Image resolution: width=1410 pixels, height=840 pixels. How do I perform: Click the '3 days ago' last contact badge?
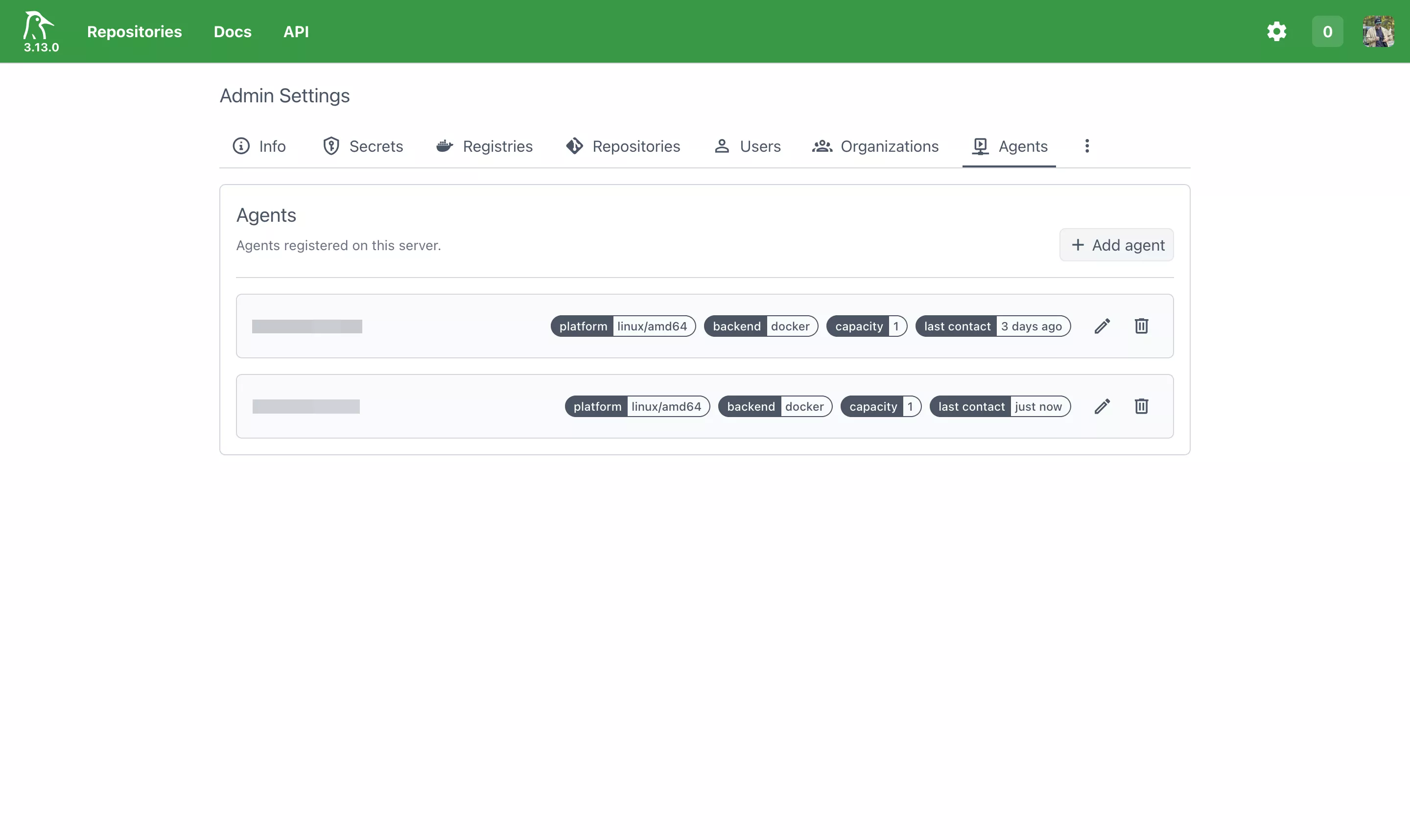click(993, 326)
